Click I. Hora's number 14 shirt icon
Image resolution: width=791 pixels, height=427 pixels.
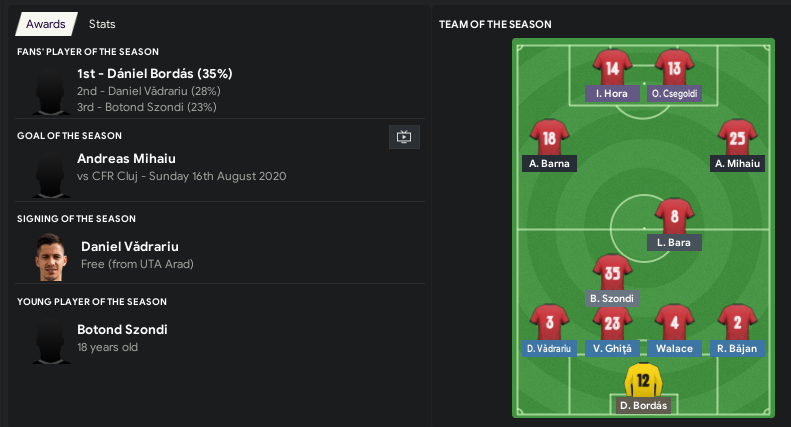[x=612, y=67]
